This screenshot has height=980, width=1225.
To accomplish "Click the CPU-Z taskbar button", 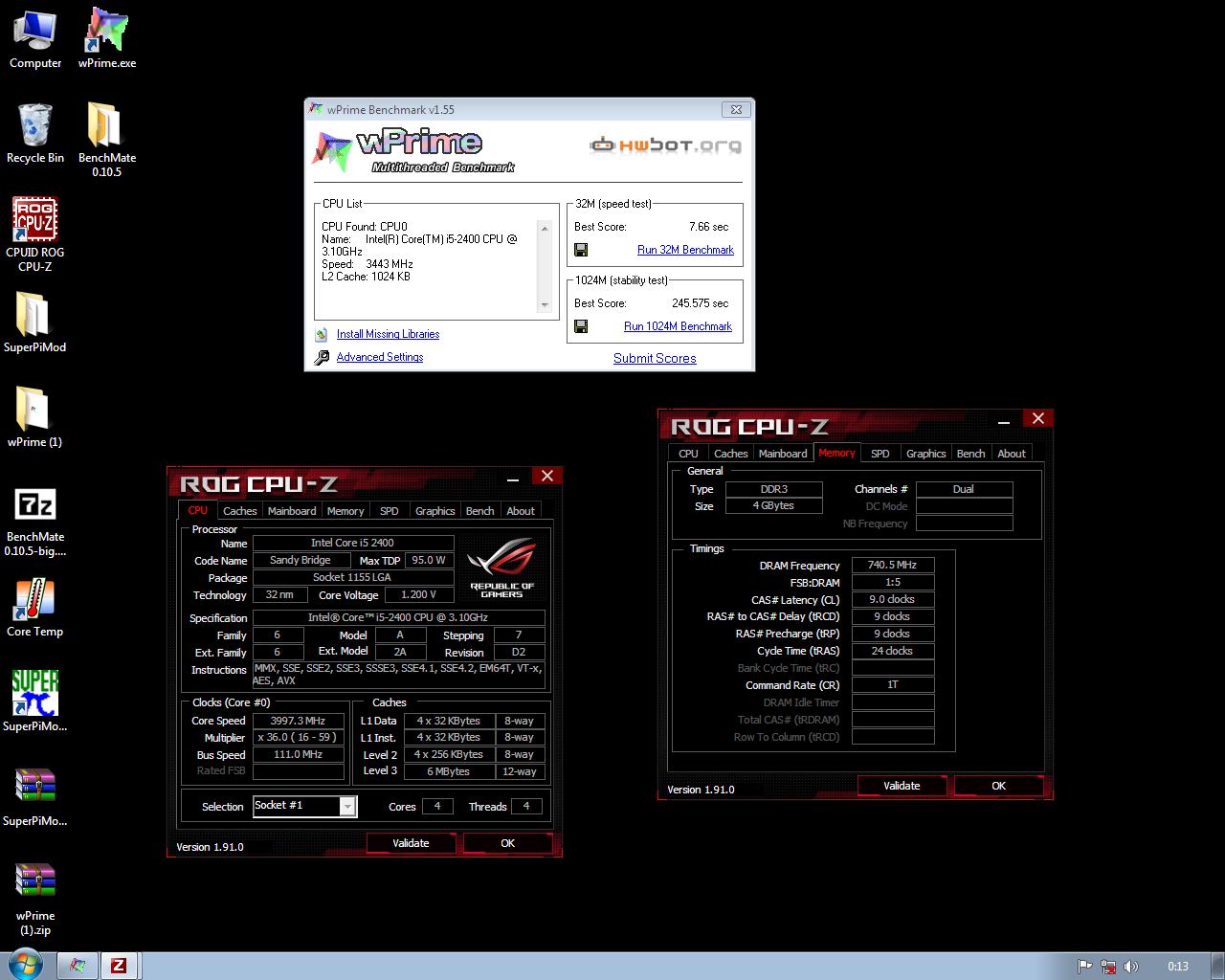I will 119,966.
